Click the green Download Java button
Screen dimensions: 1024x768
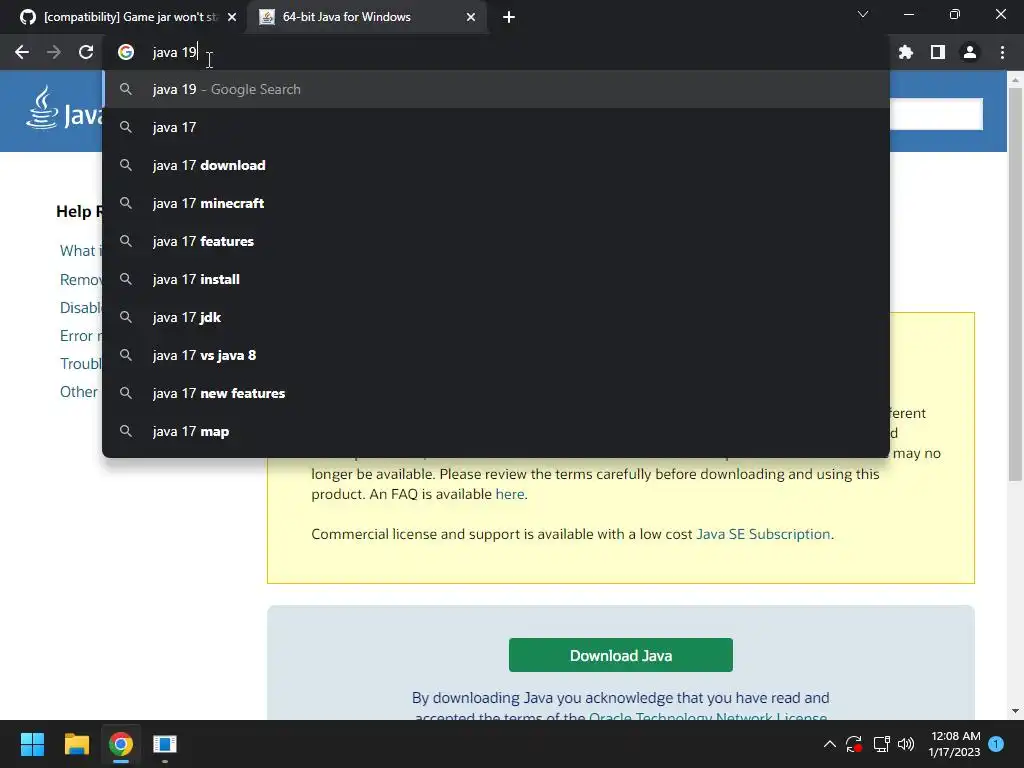pyautogui.click(x=620, y=655)
